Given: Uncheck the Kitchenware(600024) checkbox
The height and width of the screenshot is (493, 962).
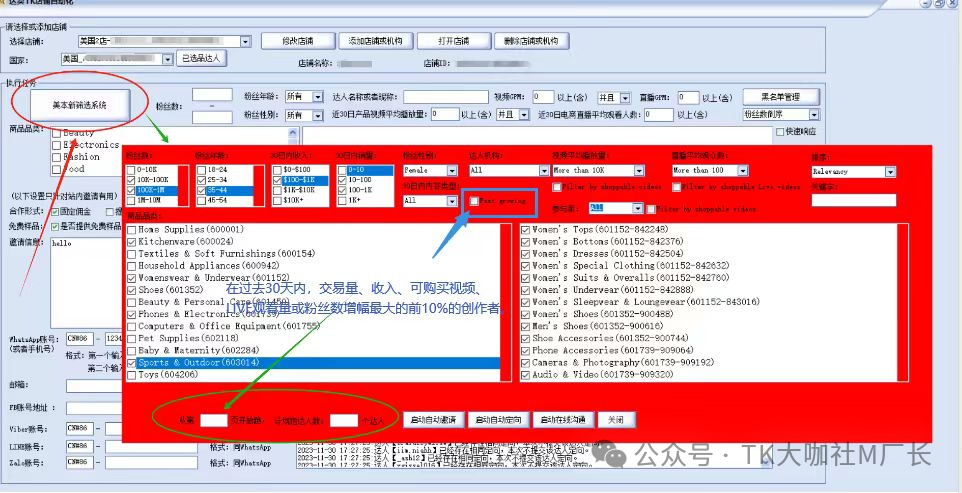Looking at the screenshot, I should pyautogui.click(x=133, y=242).
